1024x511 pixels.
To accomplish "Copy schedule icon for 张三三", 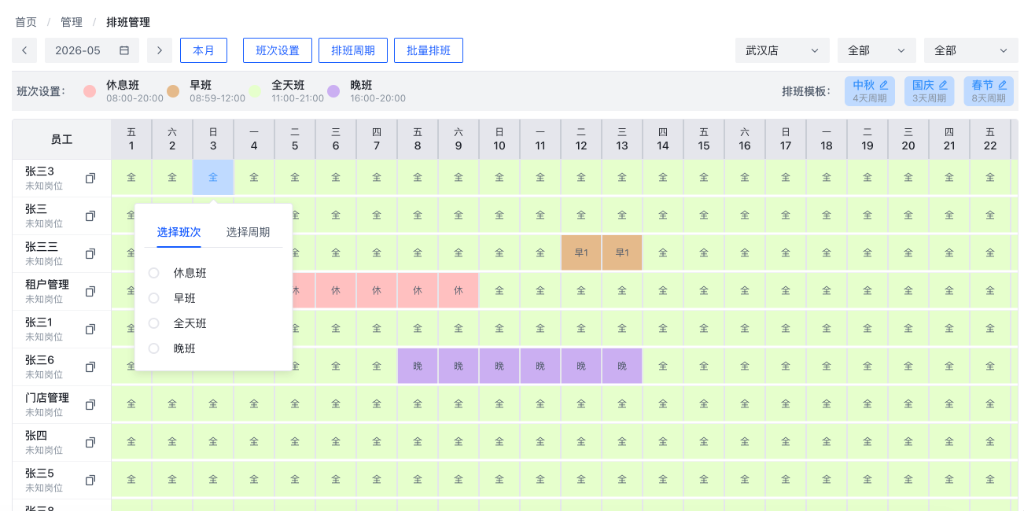I will (90, 254).
